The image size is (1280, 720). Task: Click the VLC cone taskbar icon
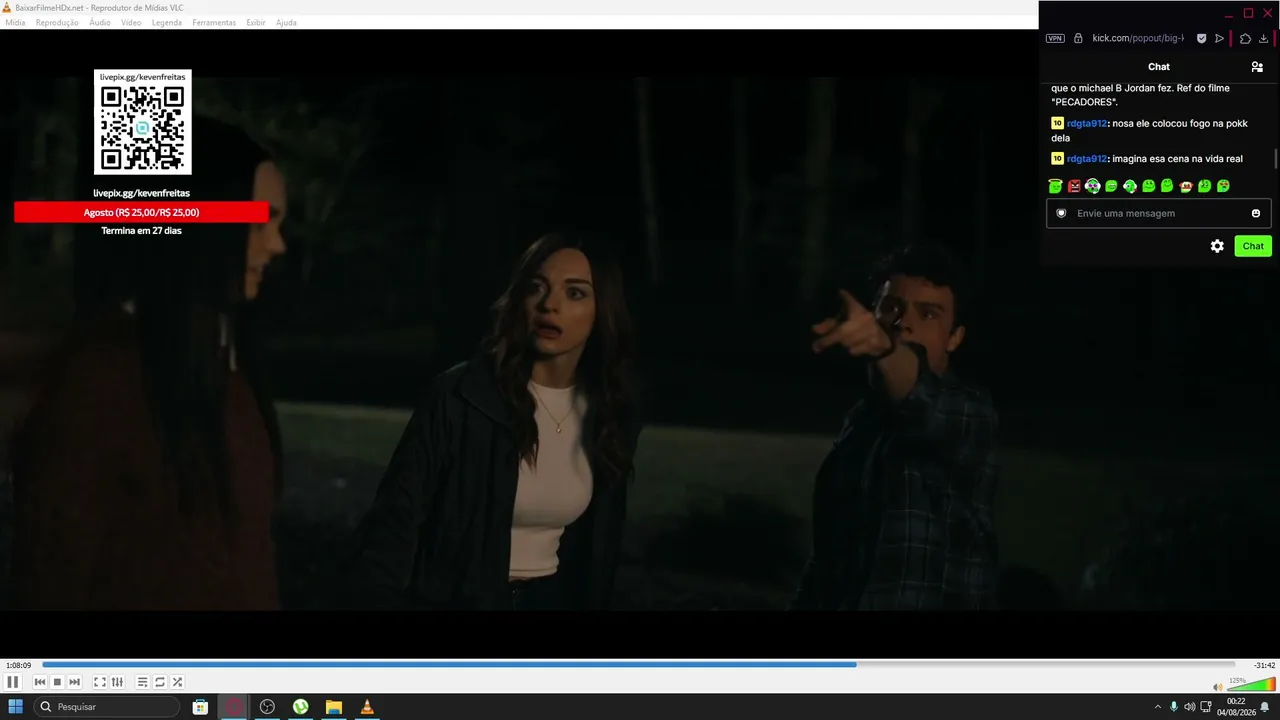(367, 707)
